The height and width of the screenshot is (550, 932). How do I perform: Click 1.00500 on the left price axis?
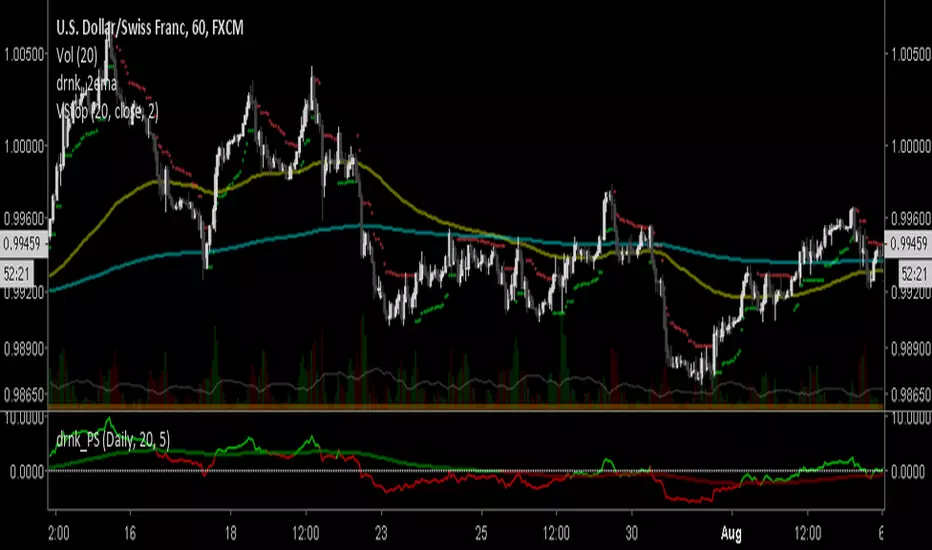click(24, 55)
